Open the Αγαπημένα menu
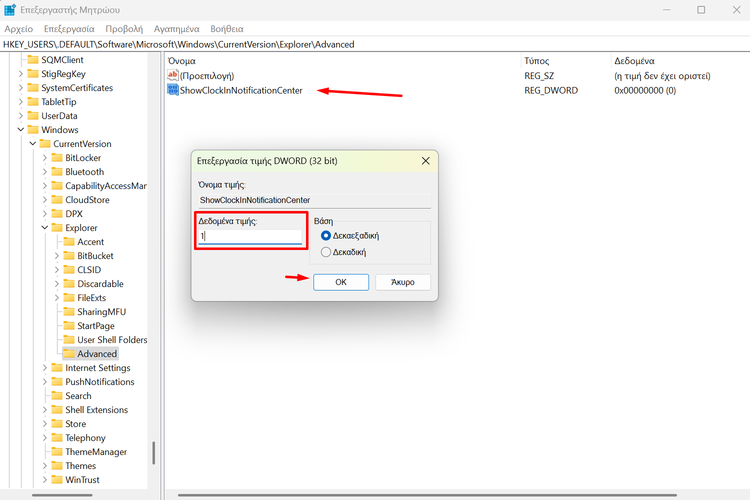750x500 pixels. click(x=176, y=29)
